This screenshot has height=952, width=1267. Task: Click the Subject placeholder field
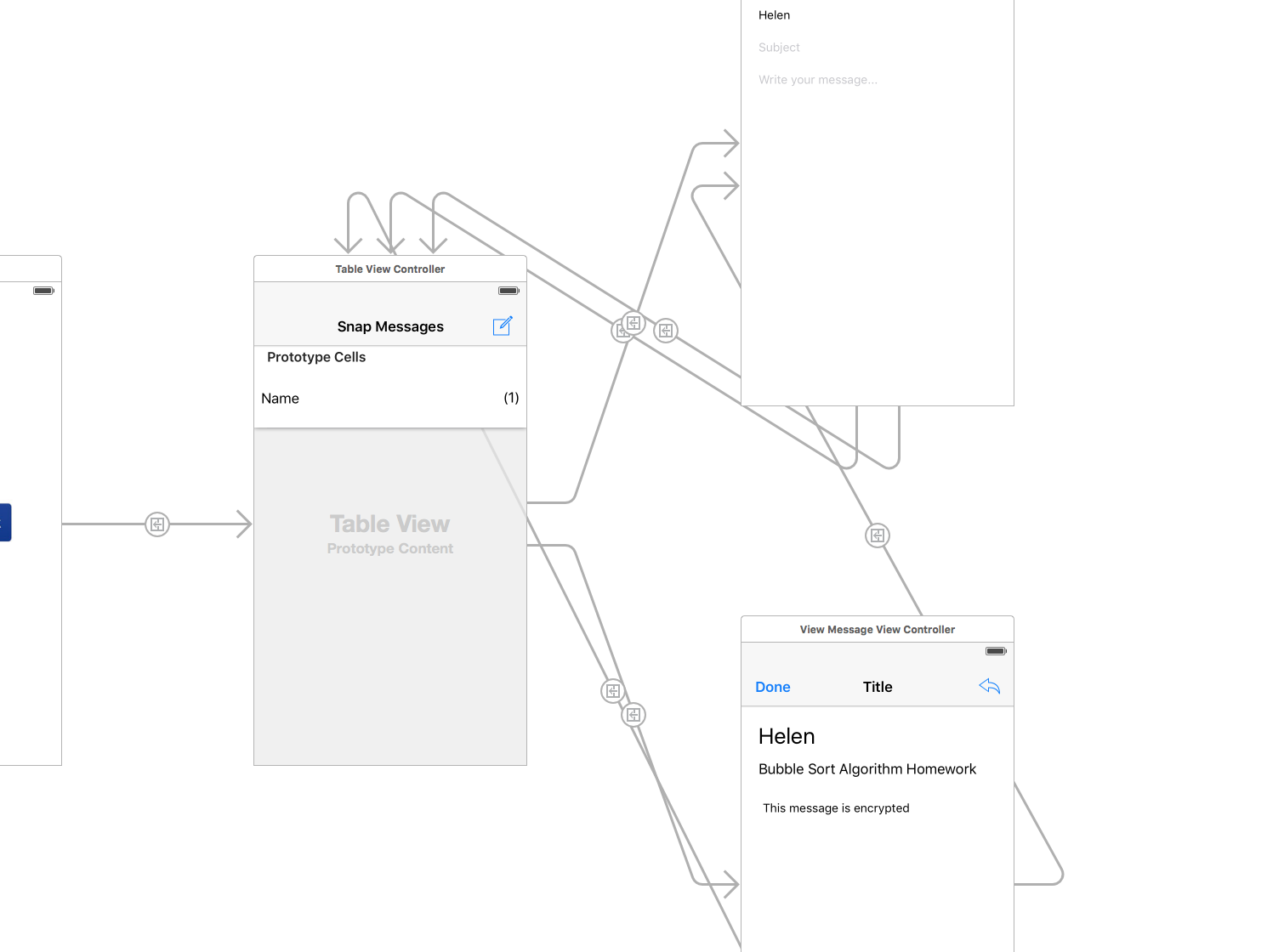[x=779, y=48]
